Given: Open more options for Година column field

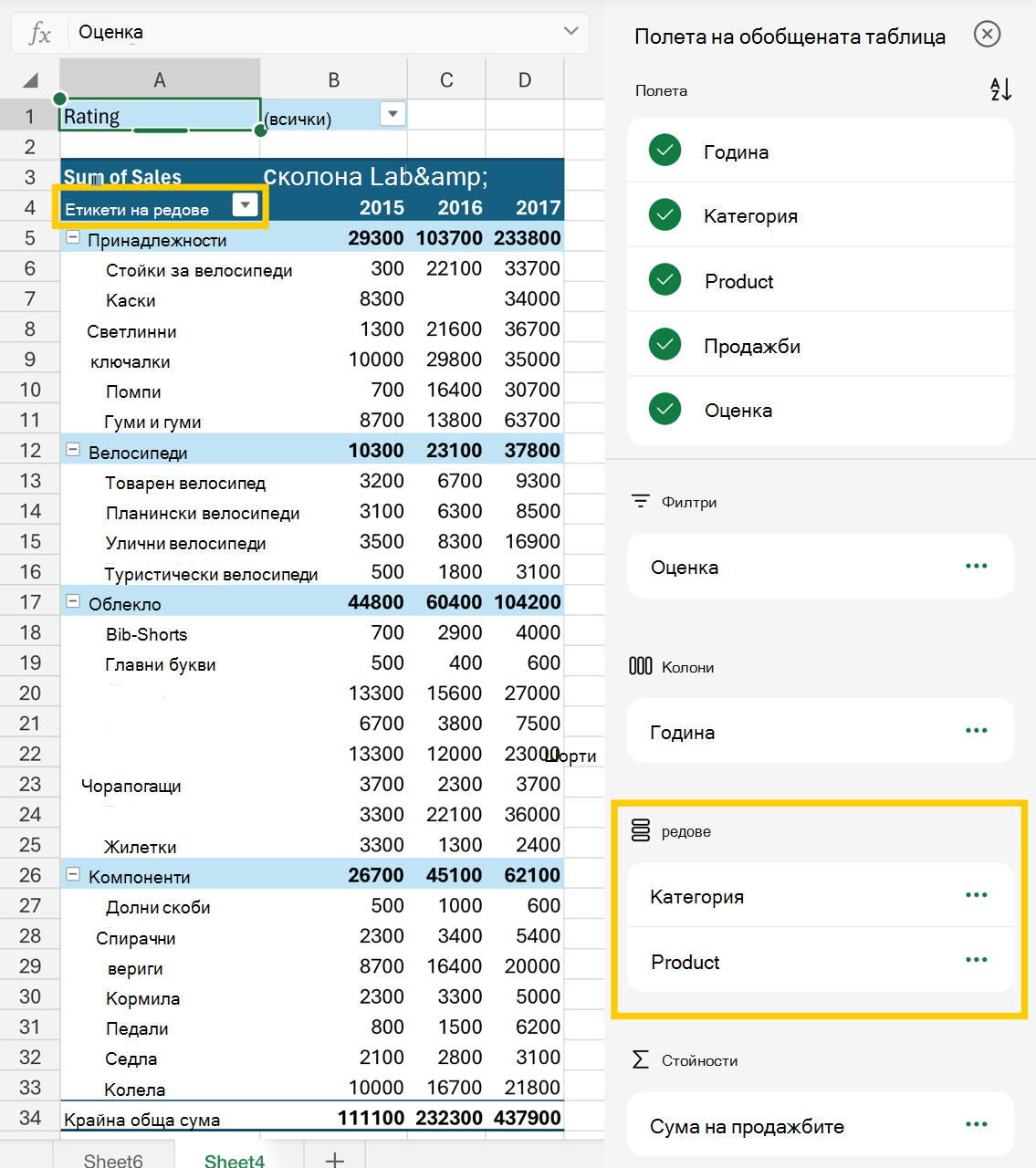Looking at the screenshot, I should (x=976, y=731).
